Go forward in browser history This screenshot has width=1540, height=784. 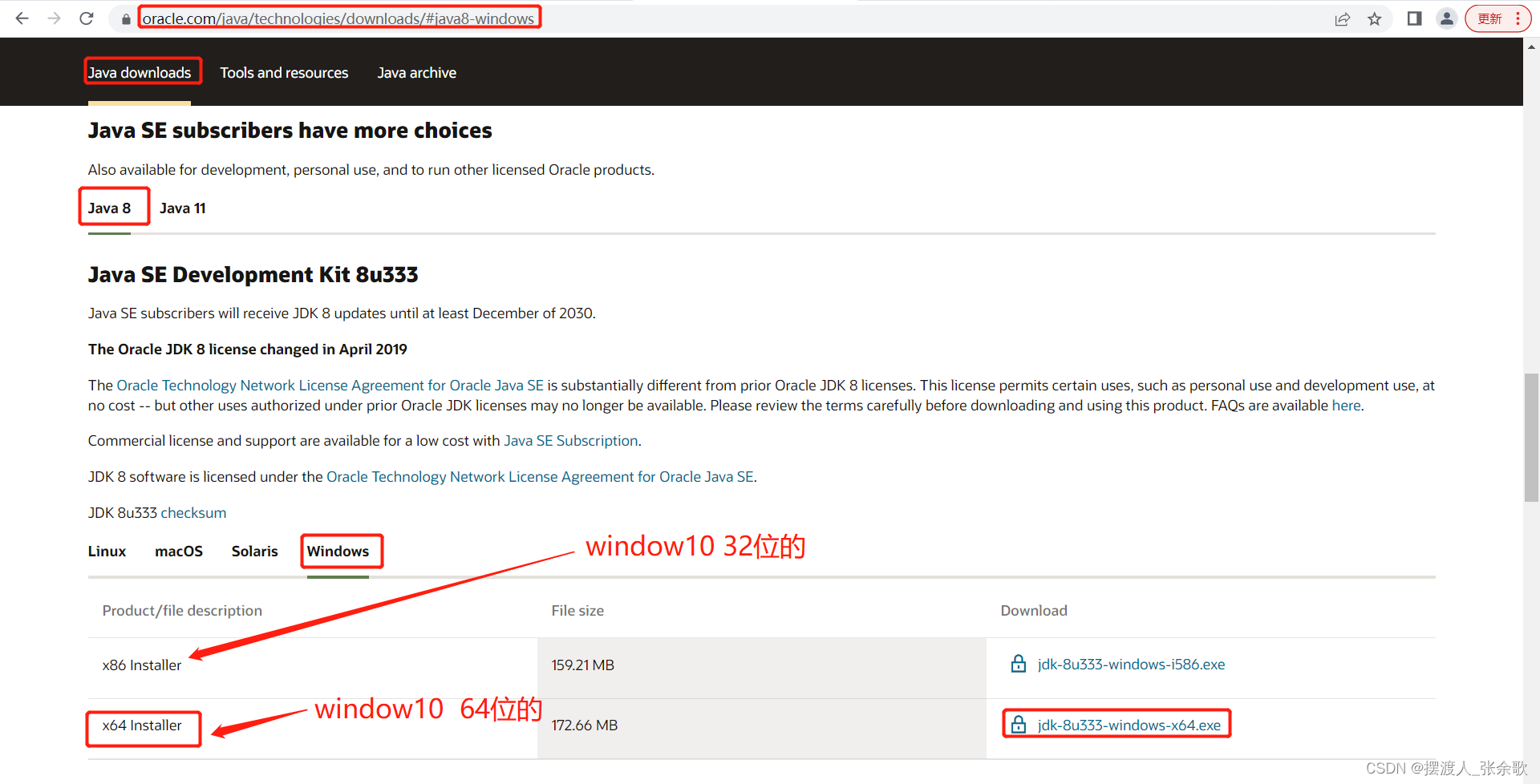click(x=54, y=18)
